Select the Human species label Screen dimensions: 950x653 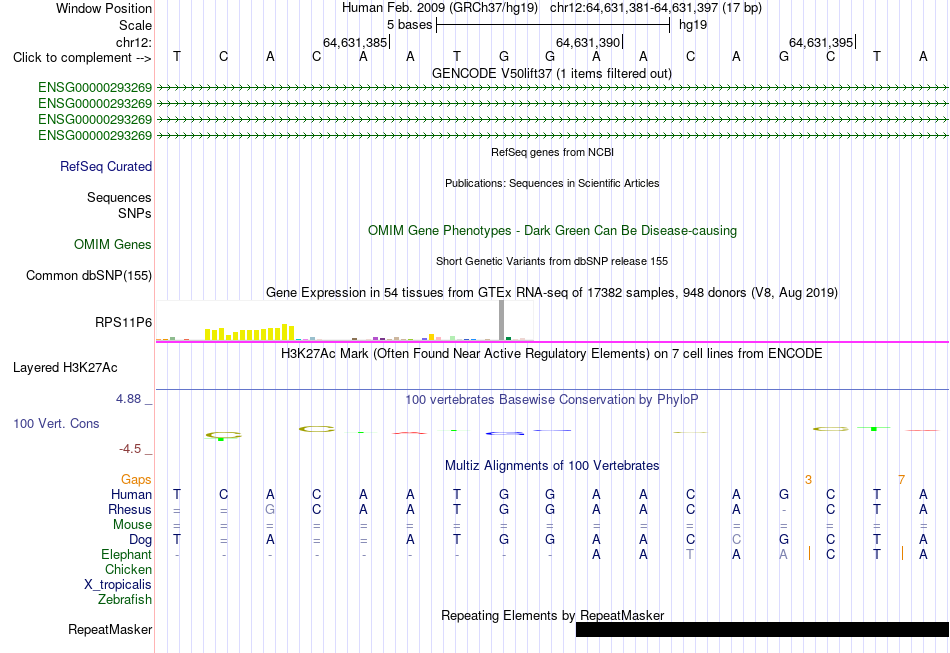point(131,494)
